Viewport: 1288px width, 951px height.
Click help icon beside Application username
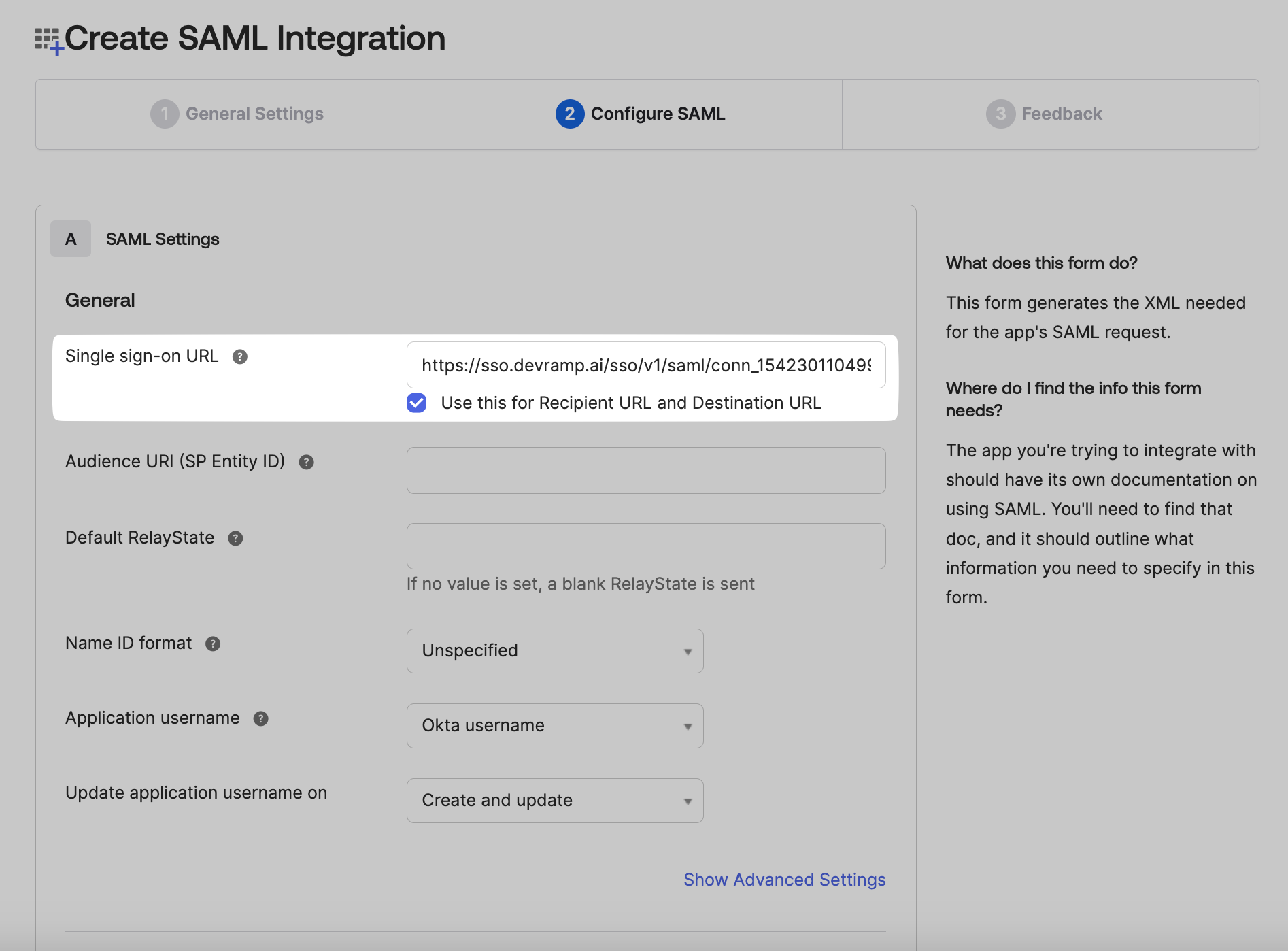click(260, 719)
